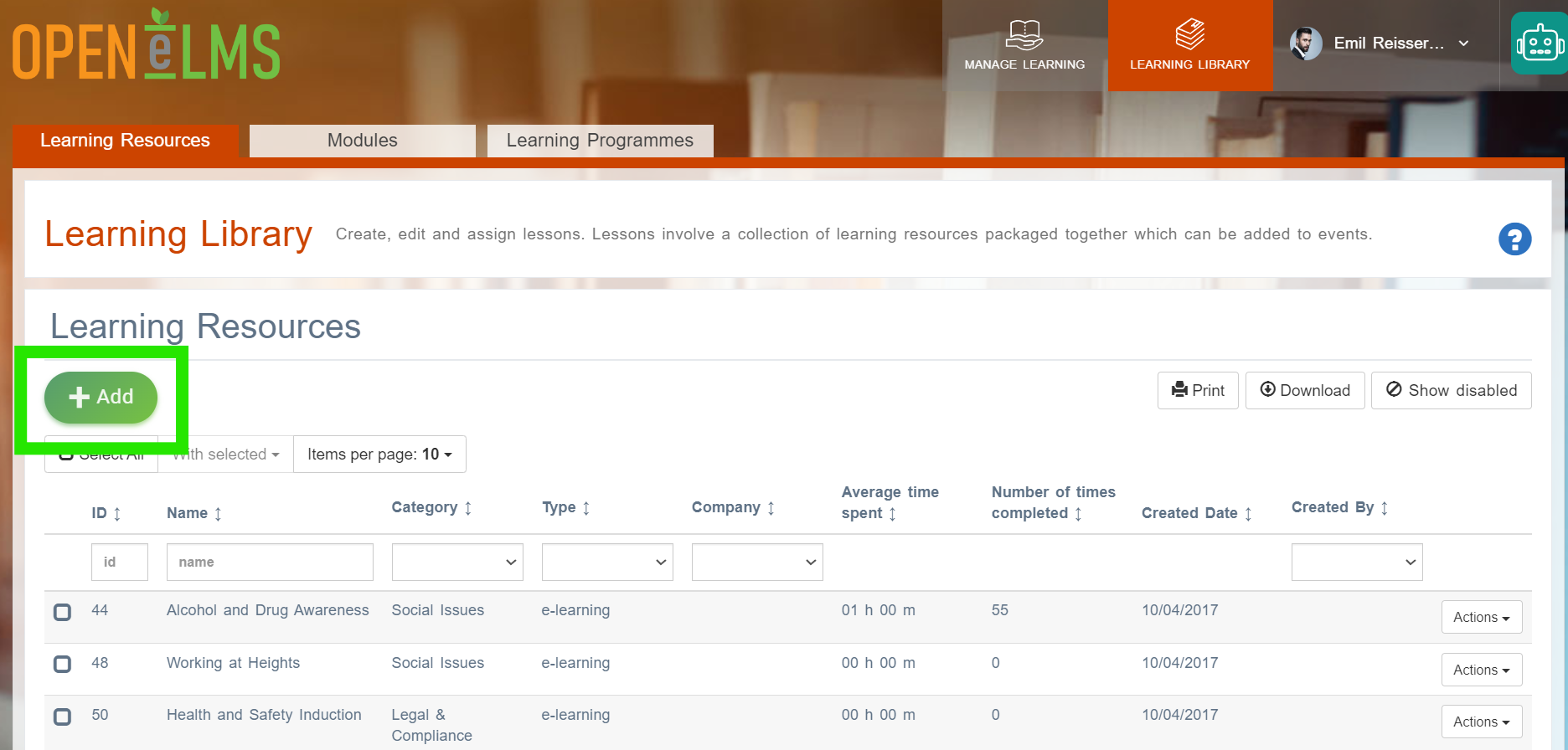Sort by Category column arrows
Image resolution: width=1568 pixels, height=750 pixels.
coord(467,507)
